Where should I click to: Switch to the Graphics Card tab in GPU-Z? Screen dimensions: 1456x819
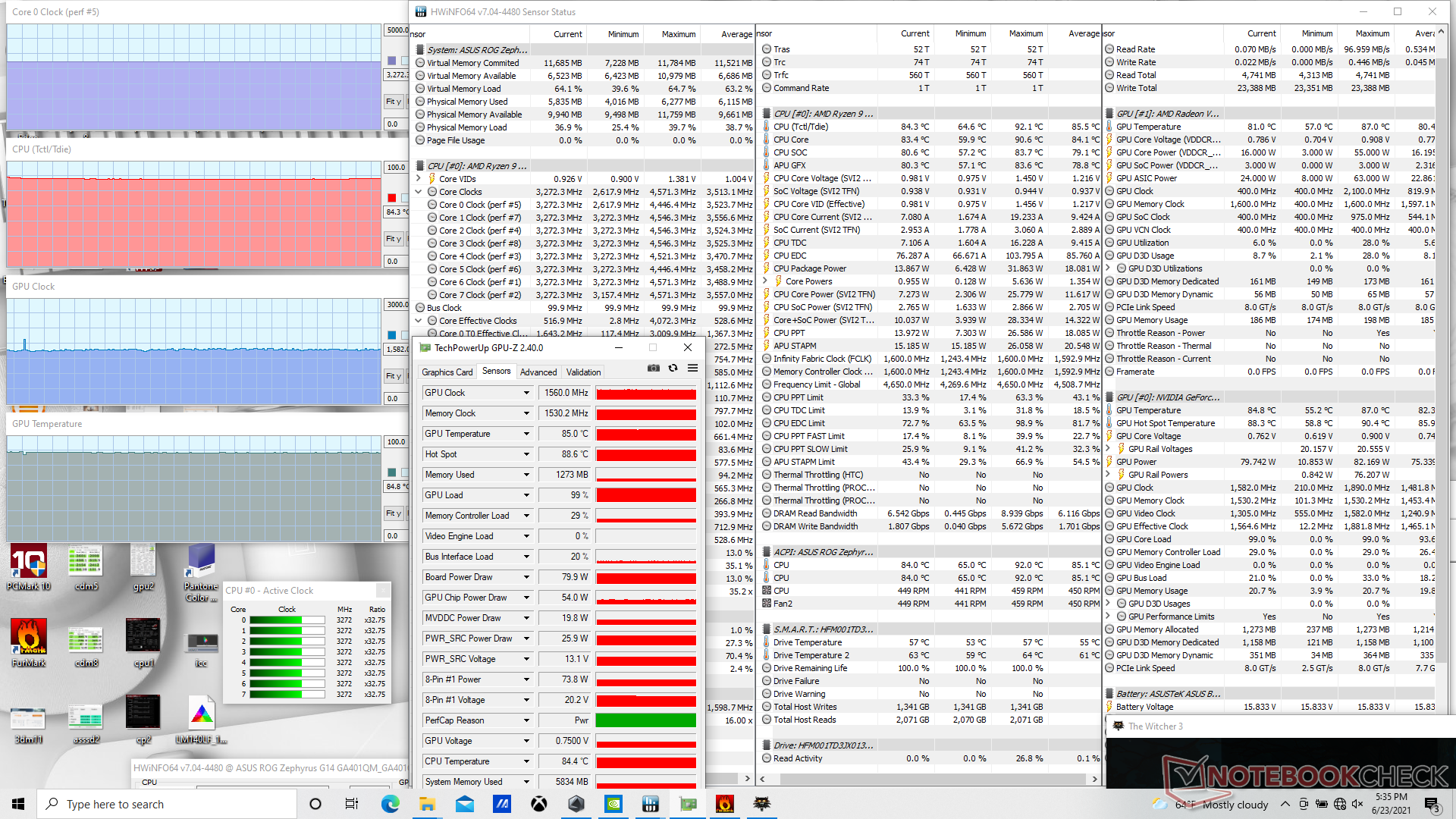447,372
